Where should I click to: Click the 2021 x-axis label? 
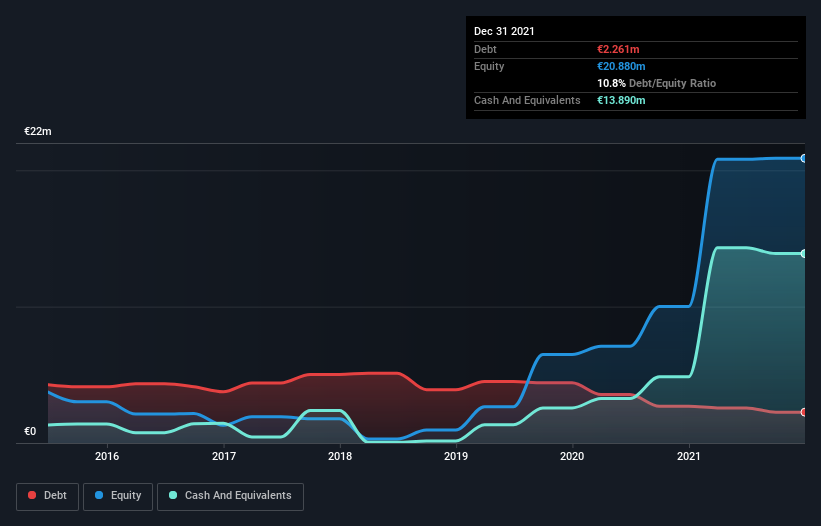[x=689, y=456]
